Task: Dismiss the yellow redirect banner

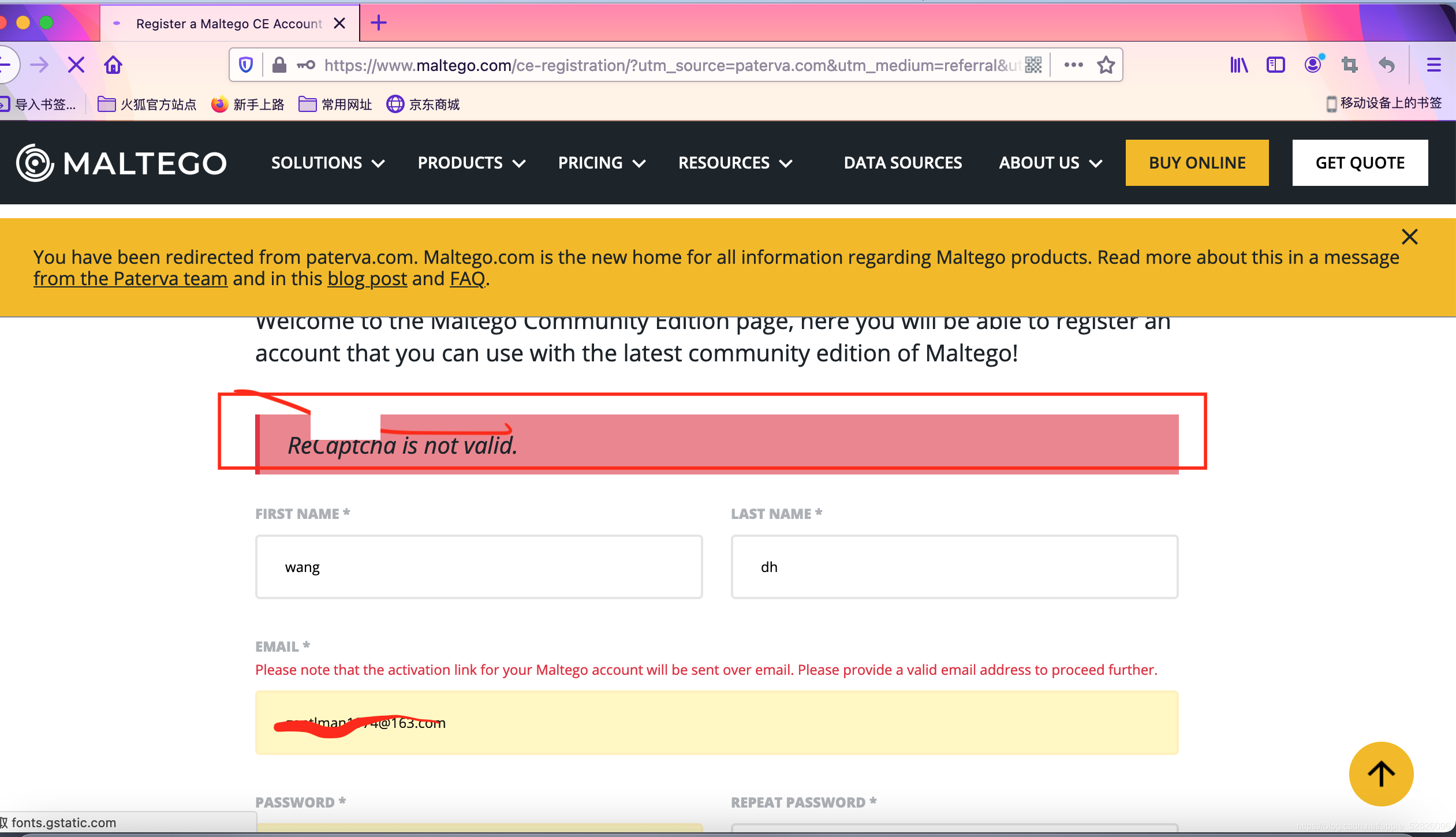Action: [x=1409, y=237]
